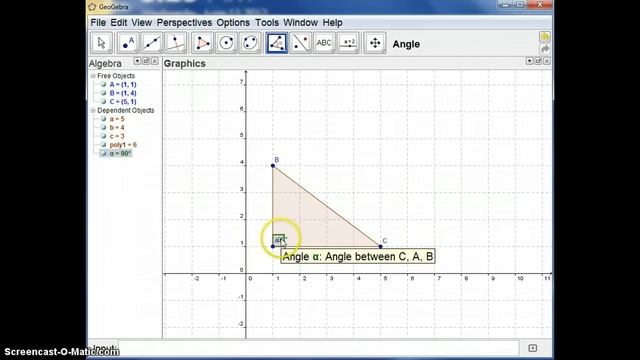Close the Algebra panel

coord(155,61)
